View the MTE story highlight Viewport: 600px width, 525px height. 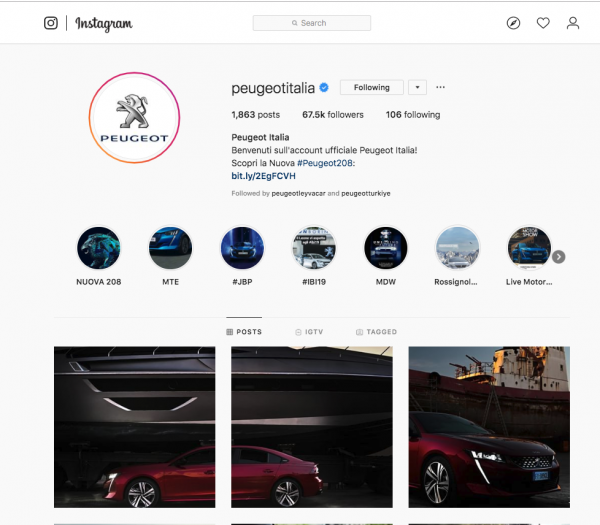pyautogui.click(x=171, y=248)
